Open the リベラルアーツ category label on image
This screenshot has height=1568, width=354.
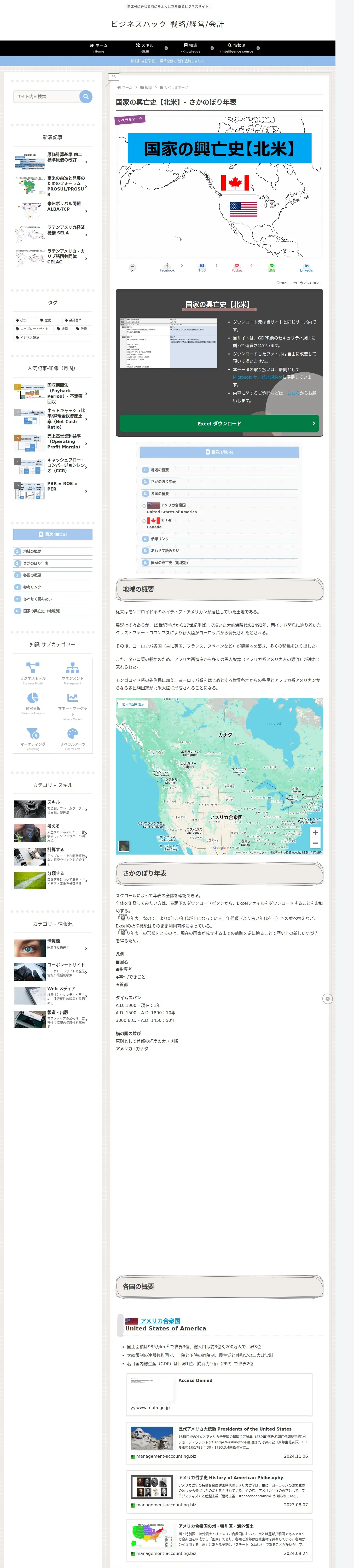(130, 119)
